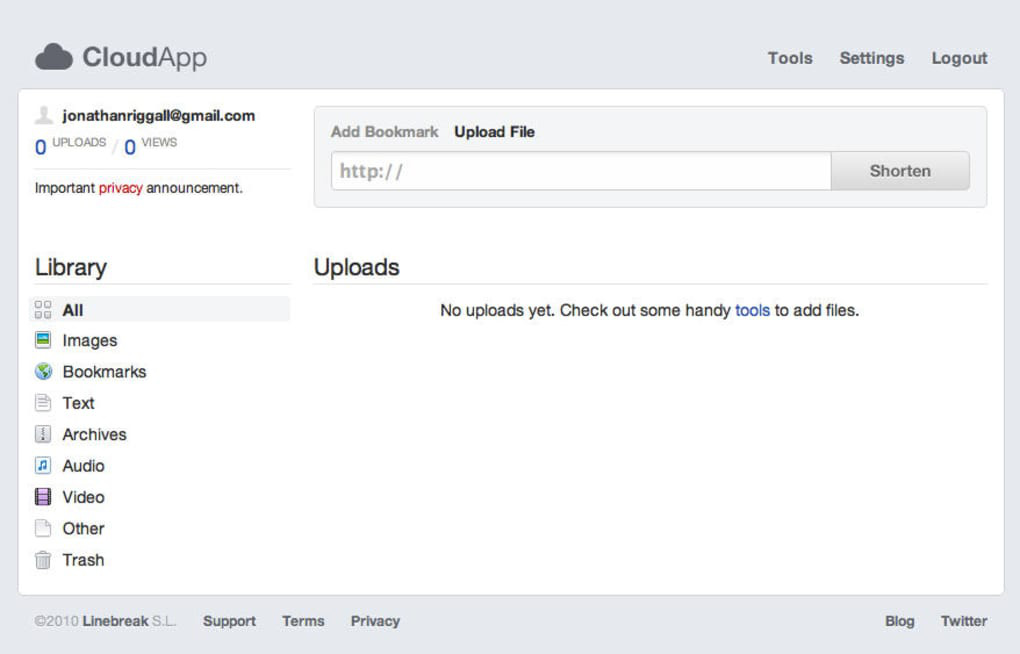Open the Bookmarks globe icon
The height and width of the screenshot is (654, 1020).
[43, 371]
